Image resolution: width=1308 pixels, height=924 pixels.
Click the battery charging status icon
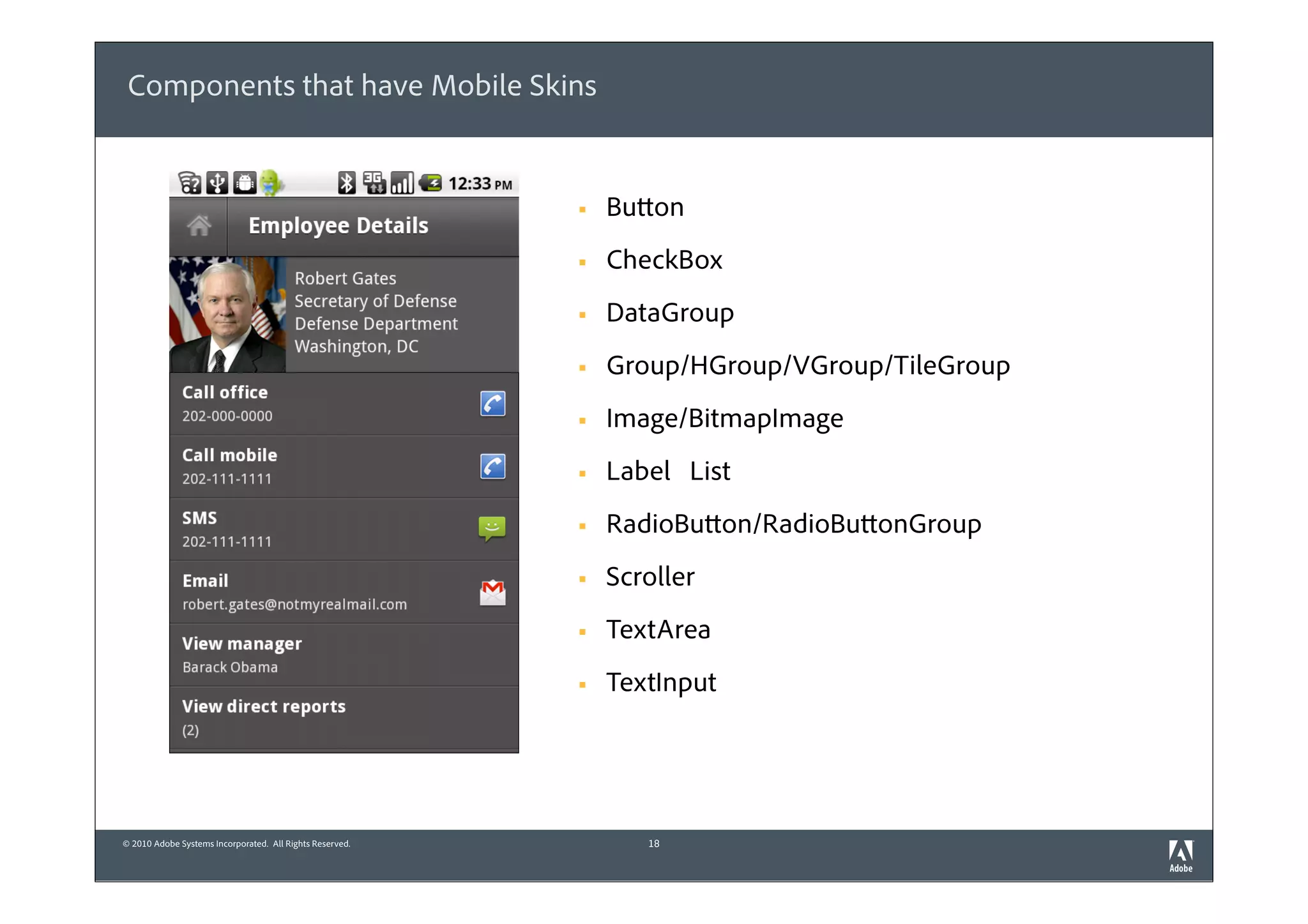(430, 183)
